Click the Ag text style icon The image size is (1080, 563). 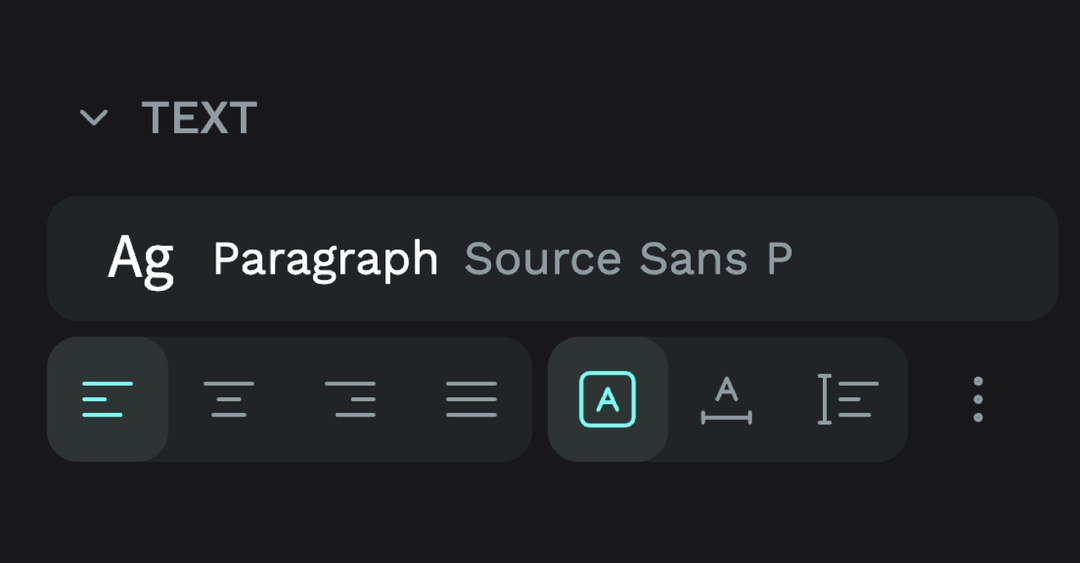(x=140, y=259)
